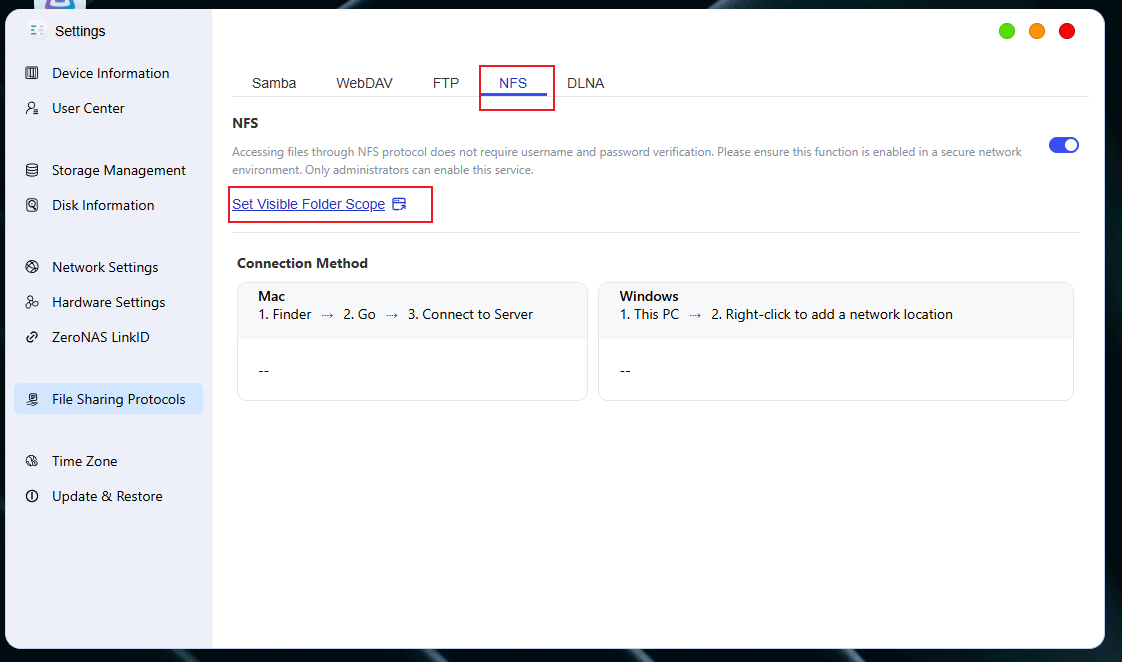Screen dimensions: 1122x662
Task: Click the '3. Connect to Server' step
Action: 470,314
